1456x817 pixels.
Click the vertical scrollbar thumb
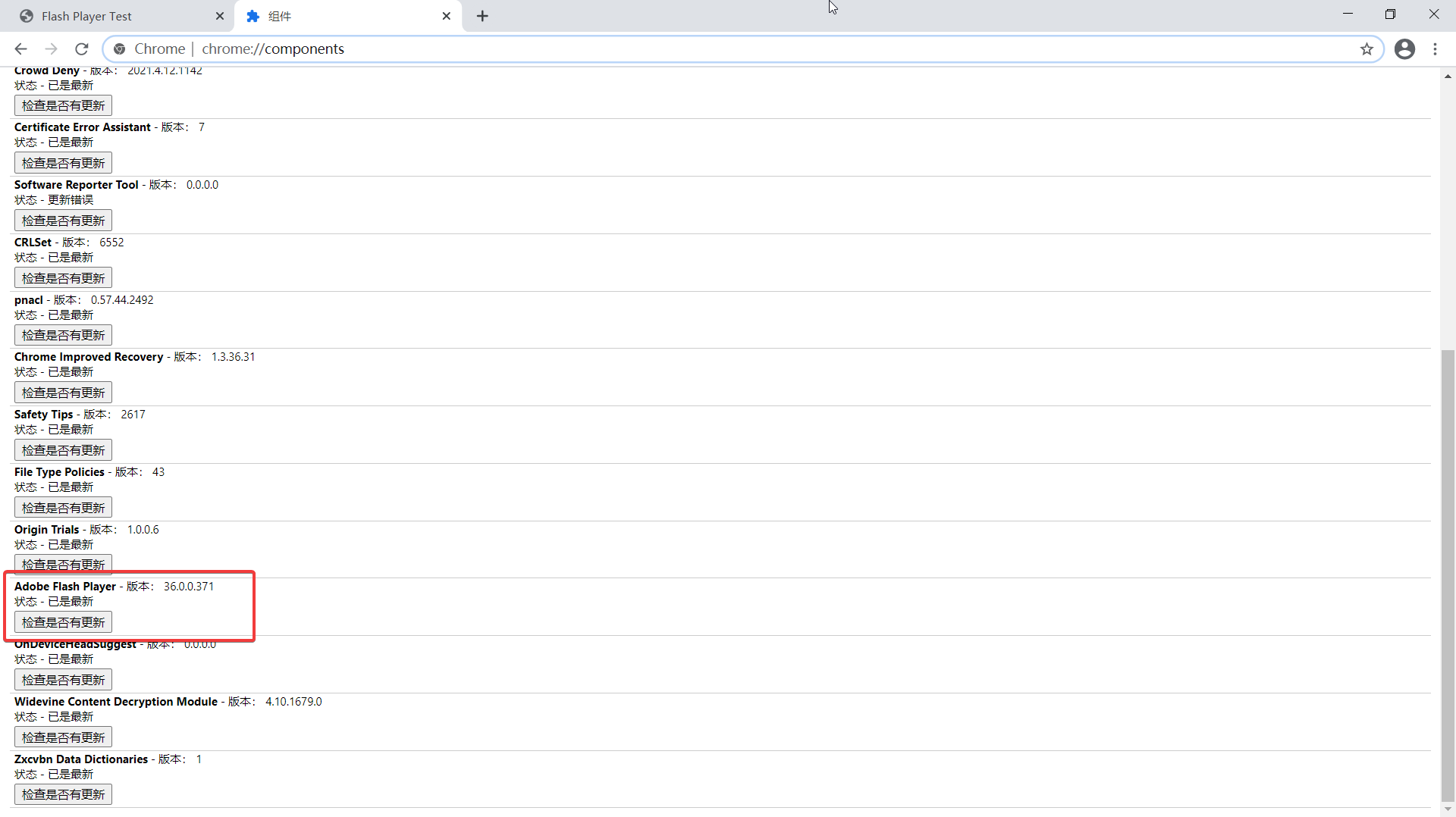1448,574
